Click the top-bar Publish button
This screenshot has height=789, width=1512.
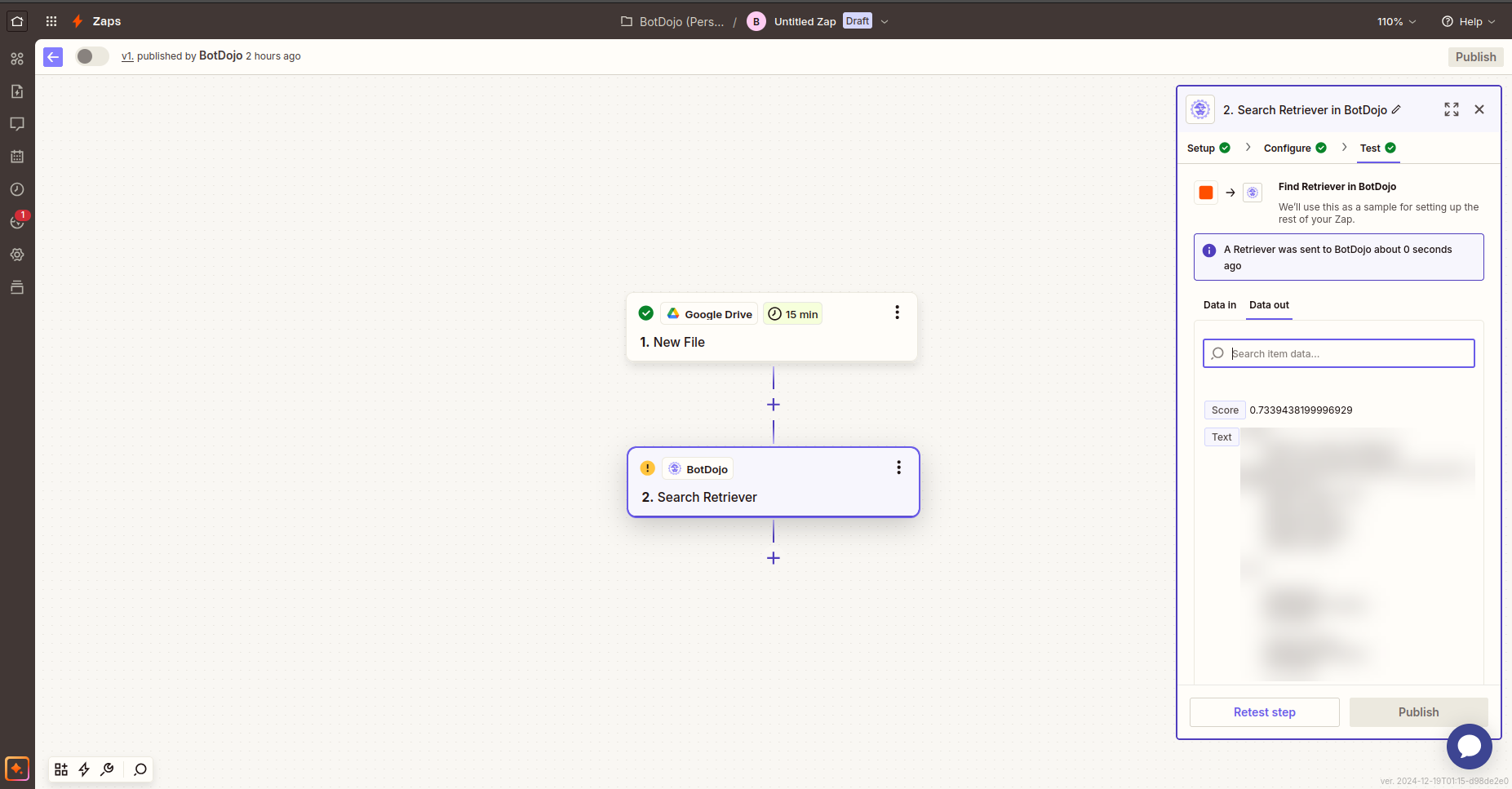pos(1475,57)
